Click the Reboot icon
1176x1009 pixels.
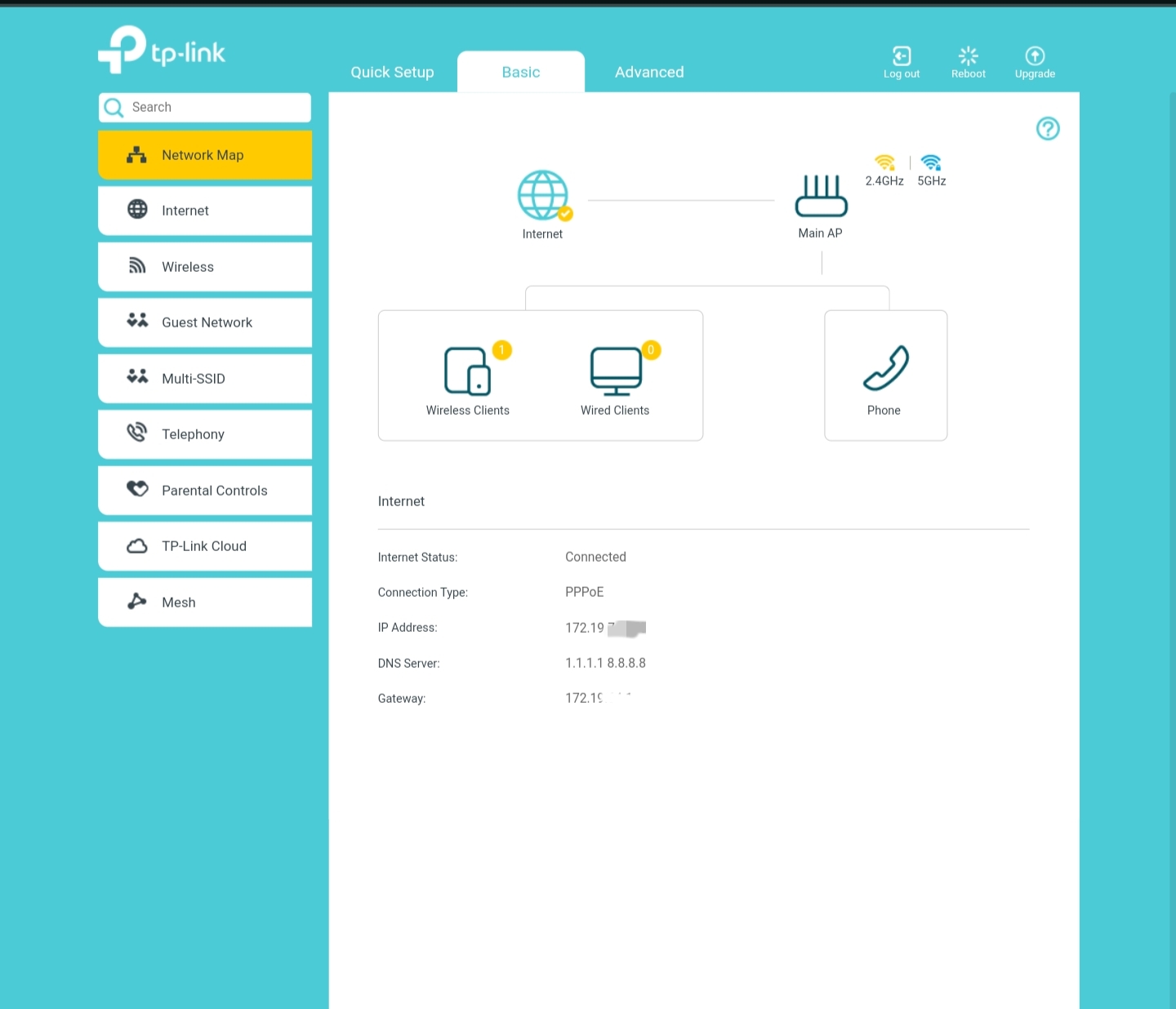[x=969, y=56]
